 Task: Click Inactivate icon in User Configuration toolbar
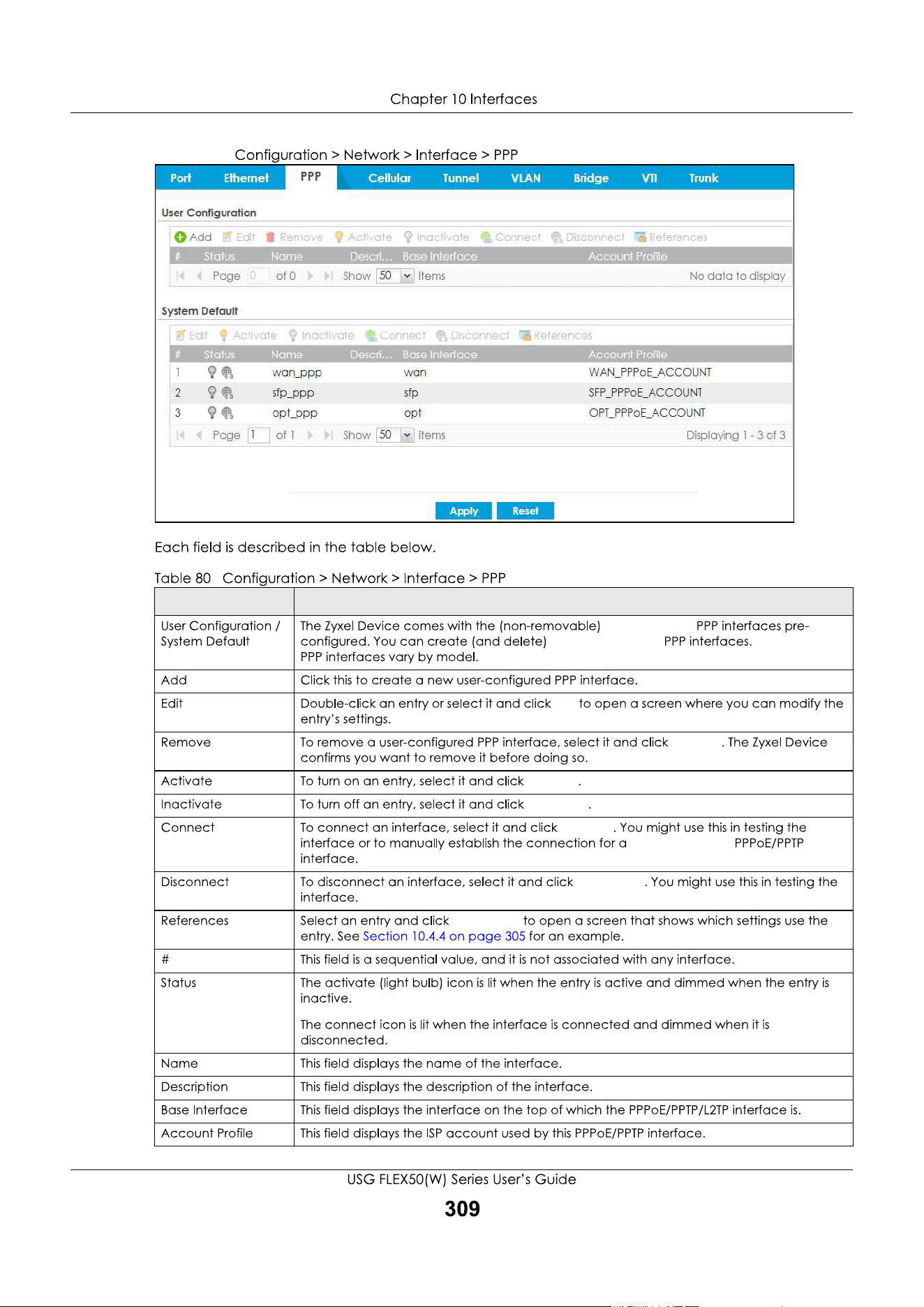pos(408,237)
